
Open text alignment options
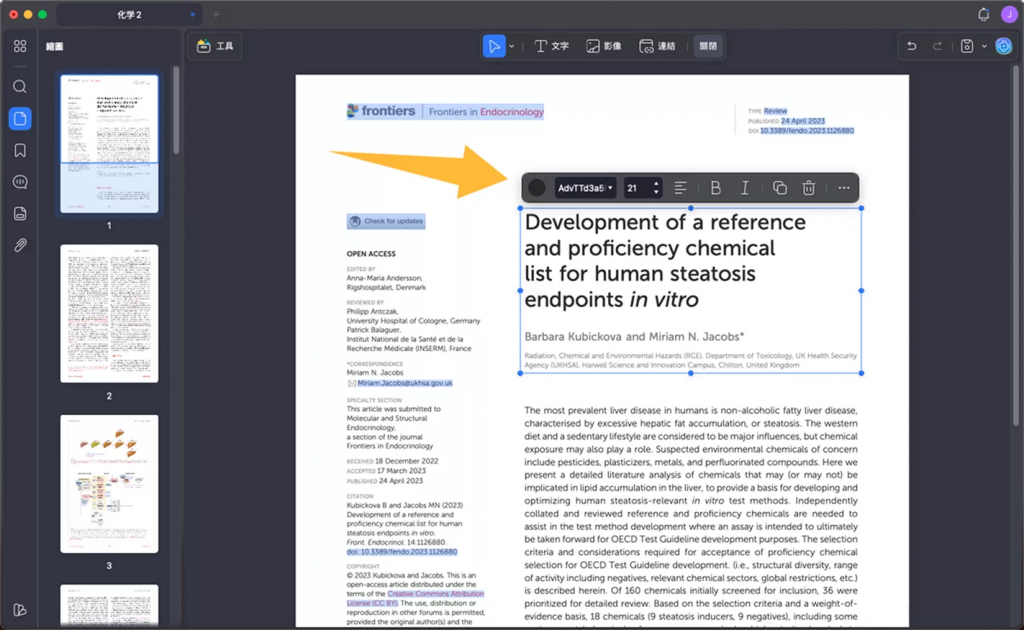pyautogui.click(x=680, y=188)
